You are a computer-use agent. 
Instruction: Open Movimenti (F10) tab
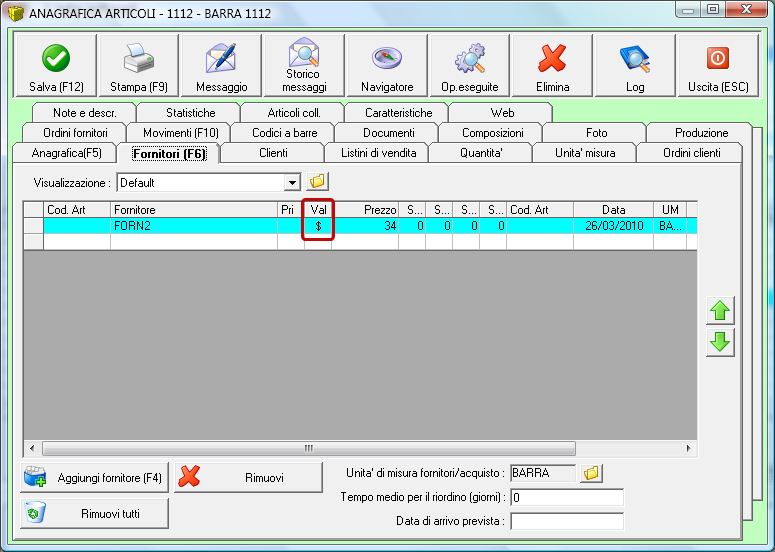coord(180,132)
